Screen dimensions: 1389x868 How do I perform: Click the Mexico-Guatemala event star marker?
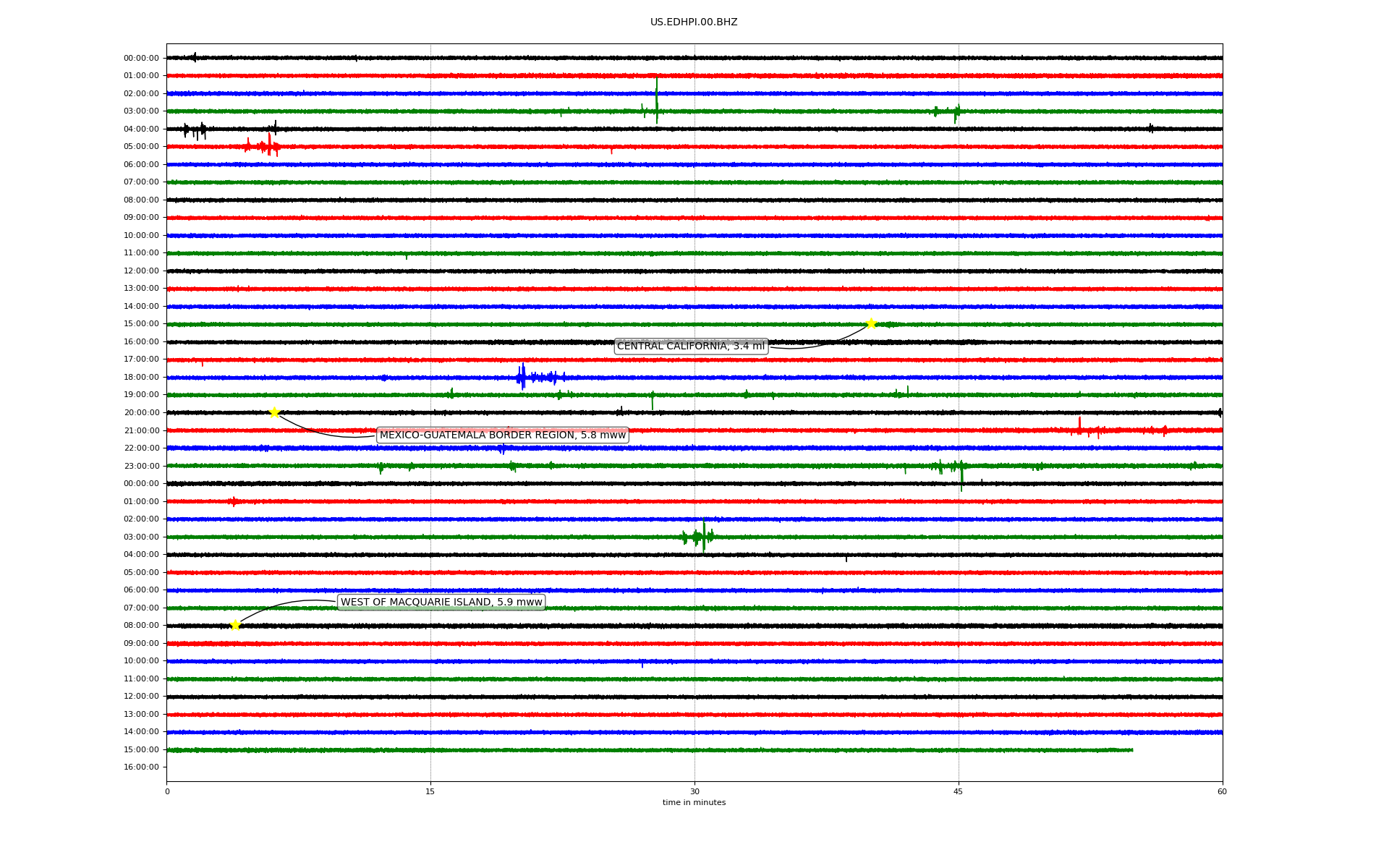coord(274,413)
